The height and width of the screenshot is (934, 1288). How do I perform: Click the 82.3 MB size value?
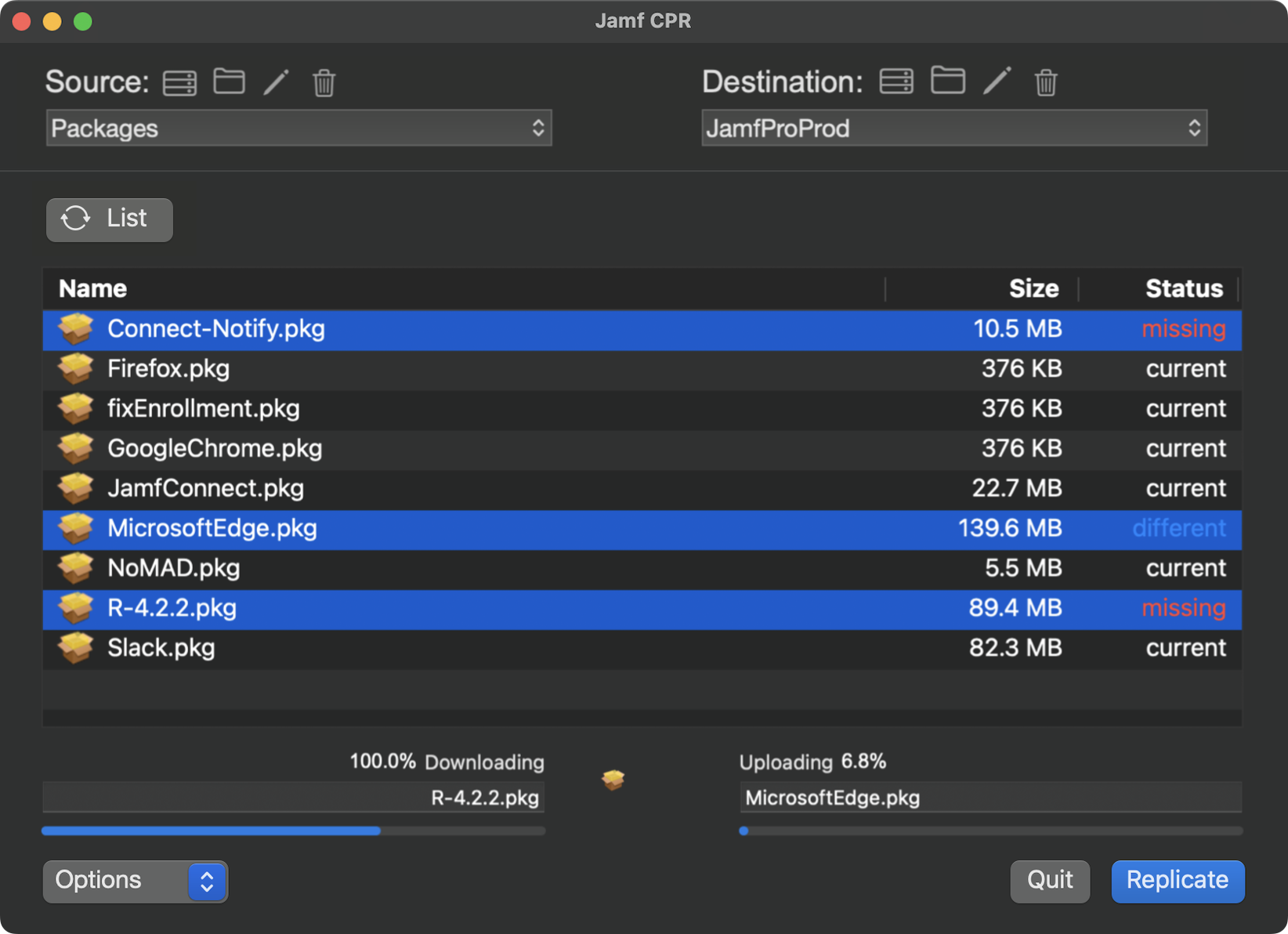1015,649
